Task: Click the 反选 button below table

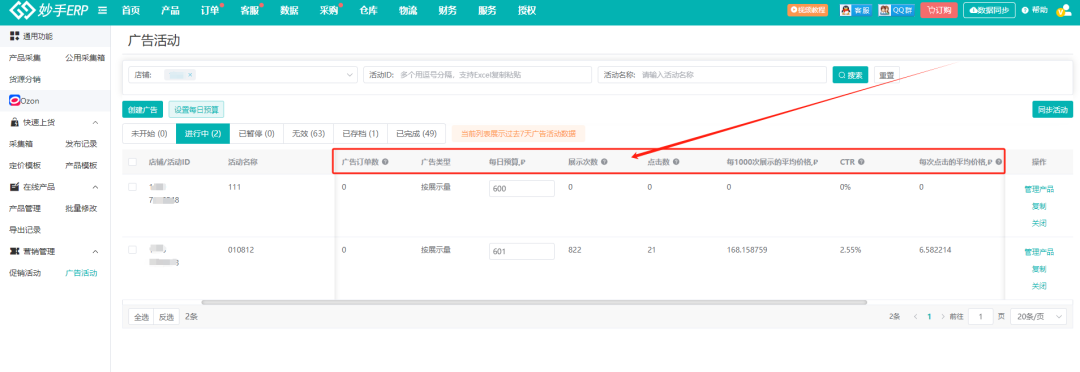Action: point(167,317)
